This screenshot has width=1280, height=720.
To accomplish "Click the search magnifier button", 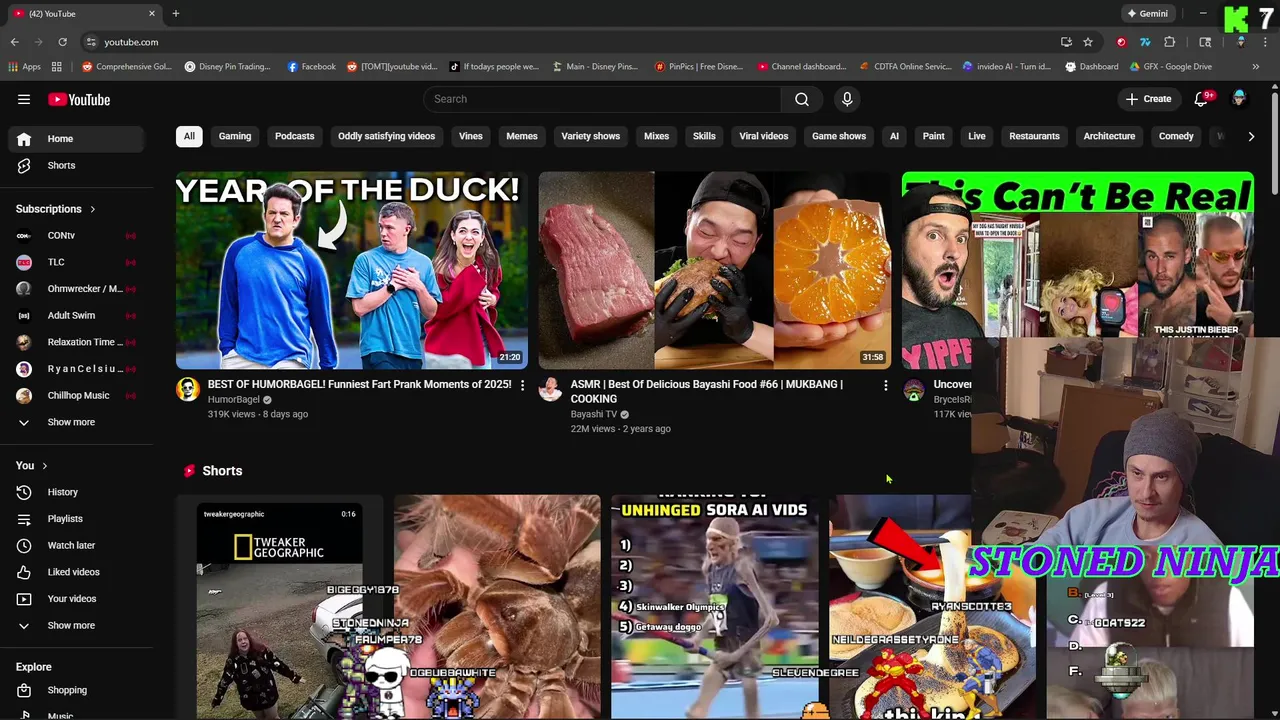I will pyautogui.click(x=802, y=99).
